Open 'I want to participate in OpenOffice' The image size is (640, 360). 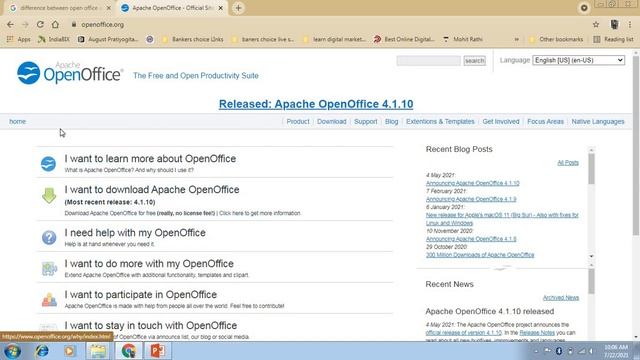[141, 295]
